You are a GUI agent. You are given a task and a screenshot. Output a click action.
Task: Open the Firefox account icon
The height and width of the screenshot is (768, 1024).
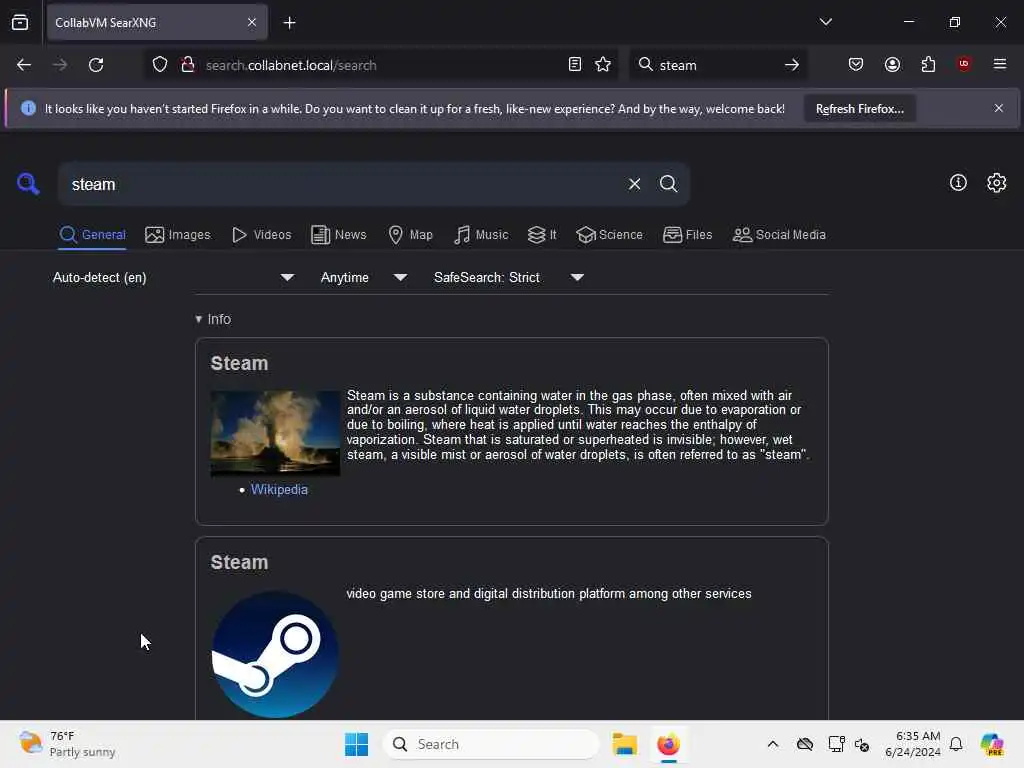point(892,64)
